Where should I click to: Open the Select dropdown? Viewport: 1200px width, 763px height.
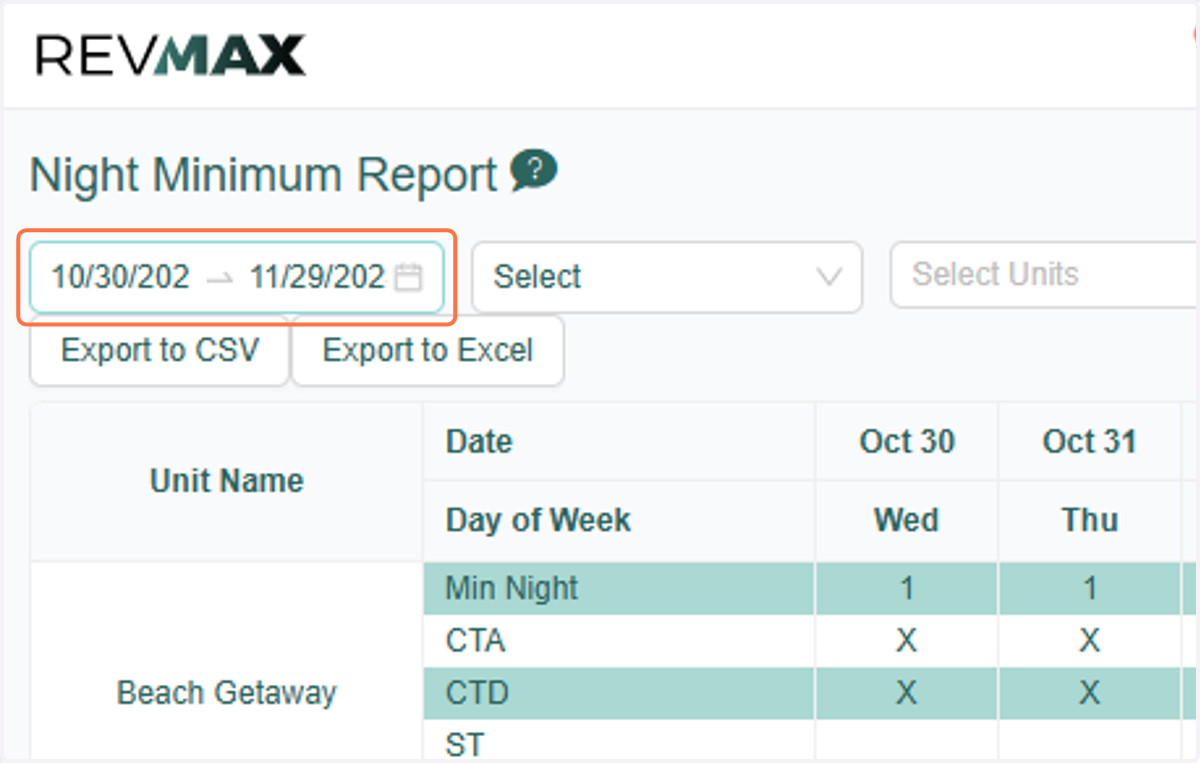click(x=667, y=277)
